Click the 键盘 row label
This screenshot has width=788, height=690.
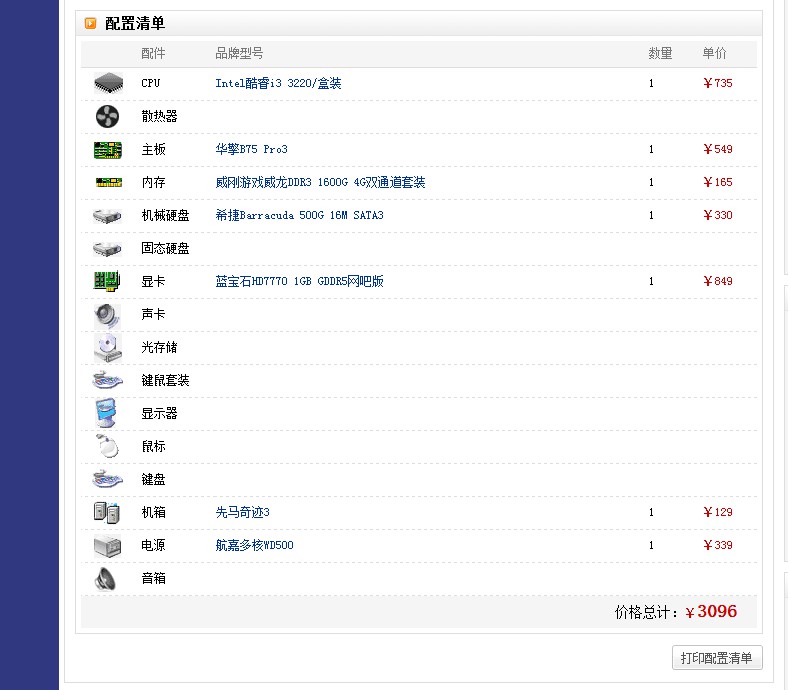click(153, 479)
